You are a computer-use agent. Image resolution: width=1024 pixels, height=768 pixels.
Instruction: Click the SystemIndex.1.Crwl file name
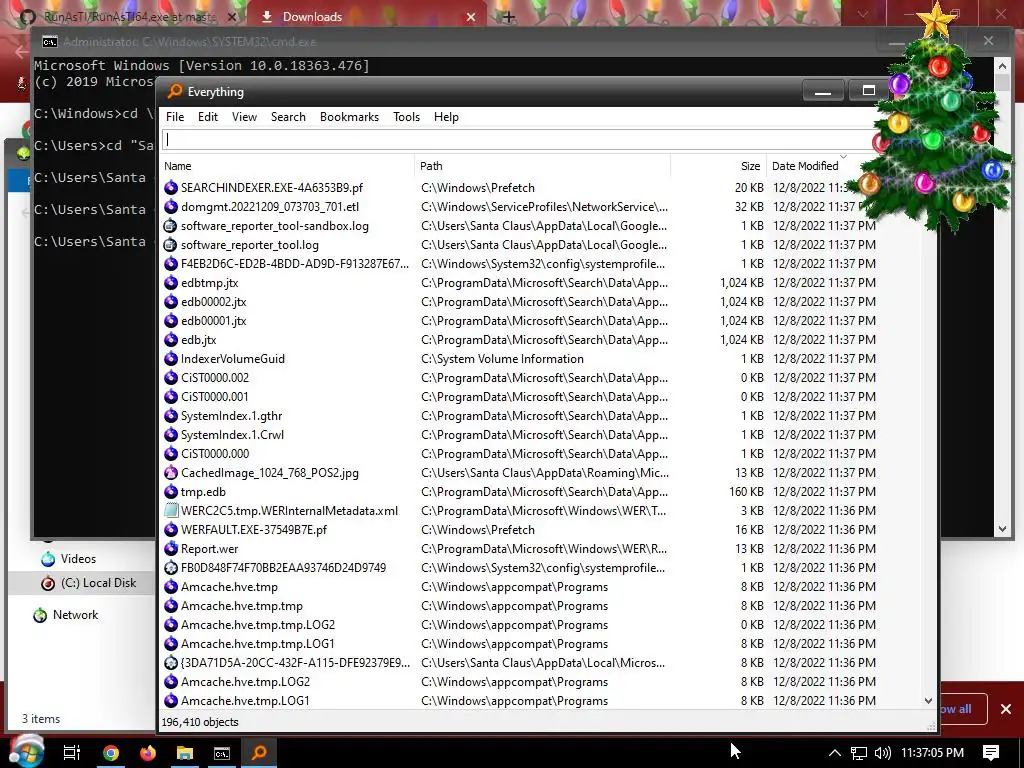[x=232, y=435]
